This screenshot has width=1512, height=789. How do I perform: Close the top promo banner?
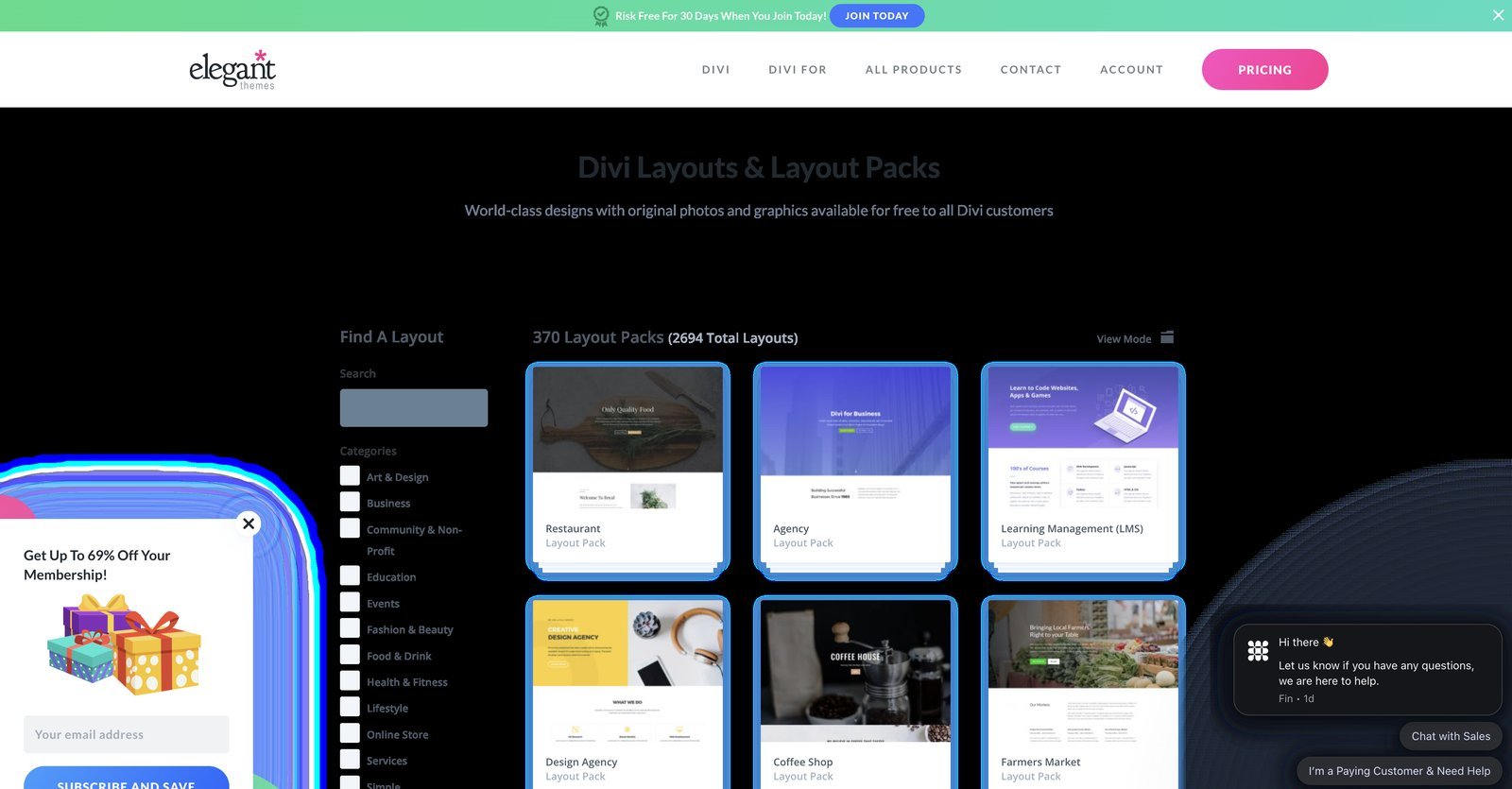click(x=1498, y=15)
